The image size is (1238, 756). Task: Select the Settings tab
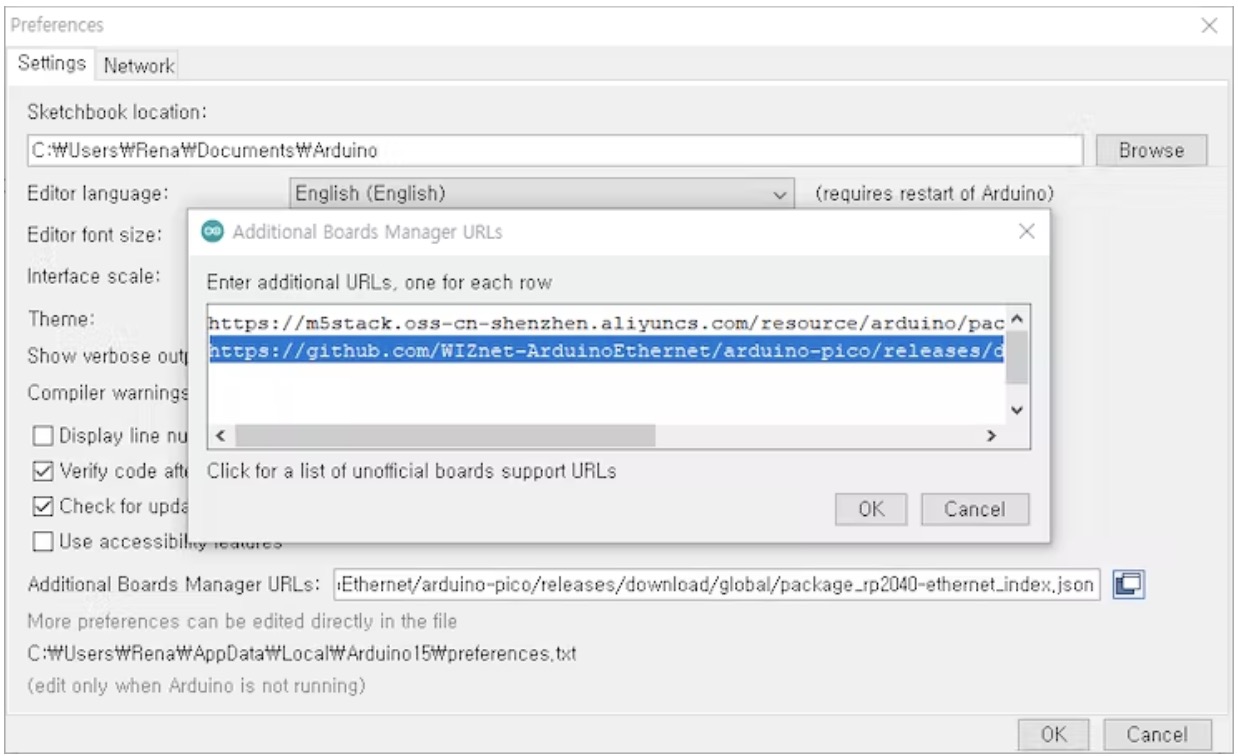52,63
